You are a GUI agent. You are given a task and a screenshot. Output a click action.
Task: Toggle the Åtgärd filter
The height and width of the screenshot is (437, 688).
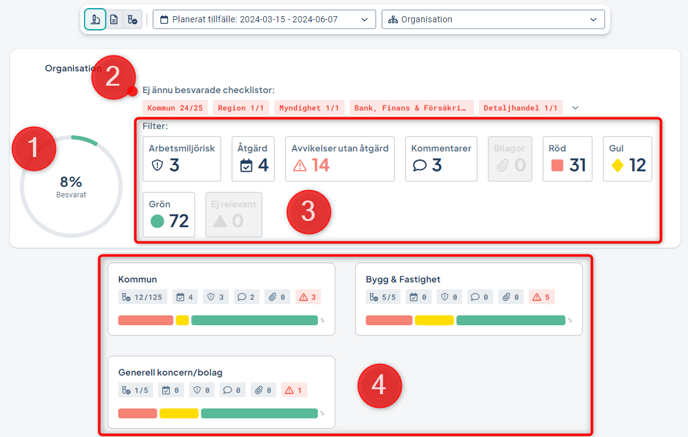252,158
